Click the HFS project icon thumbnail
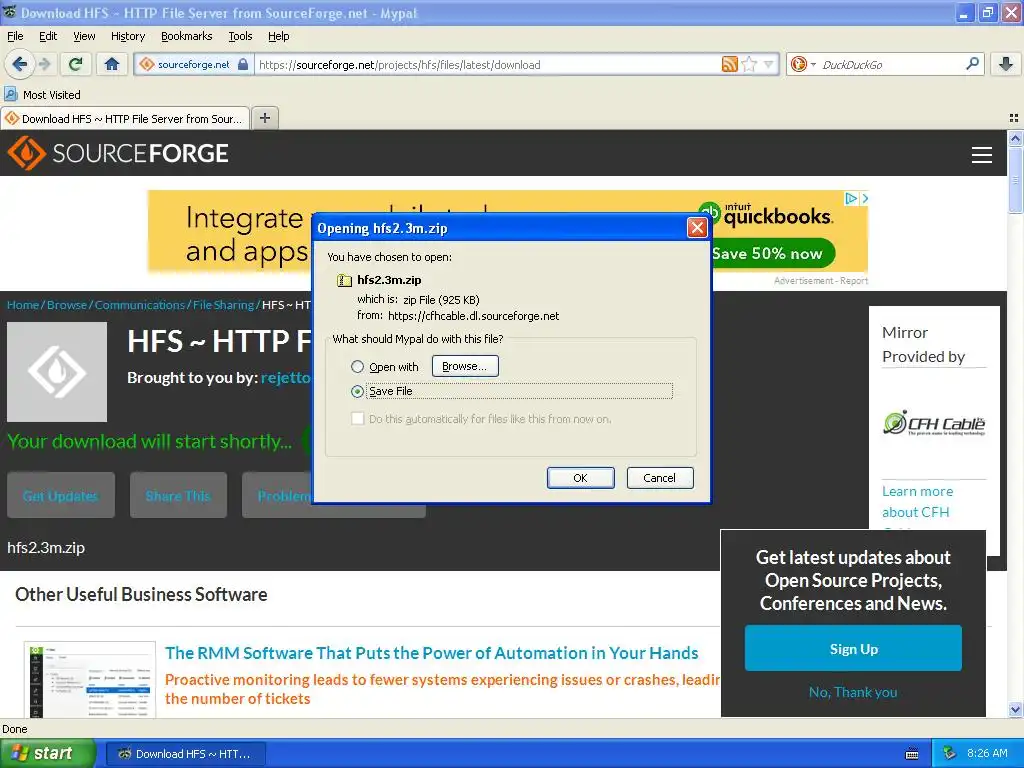The image size is (1024, 768). [x=57, y=372]
